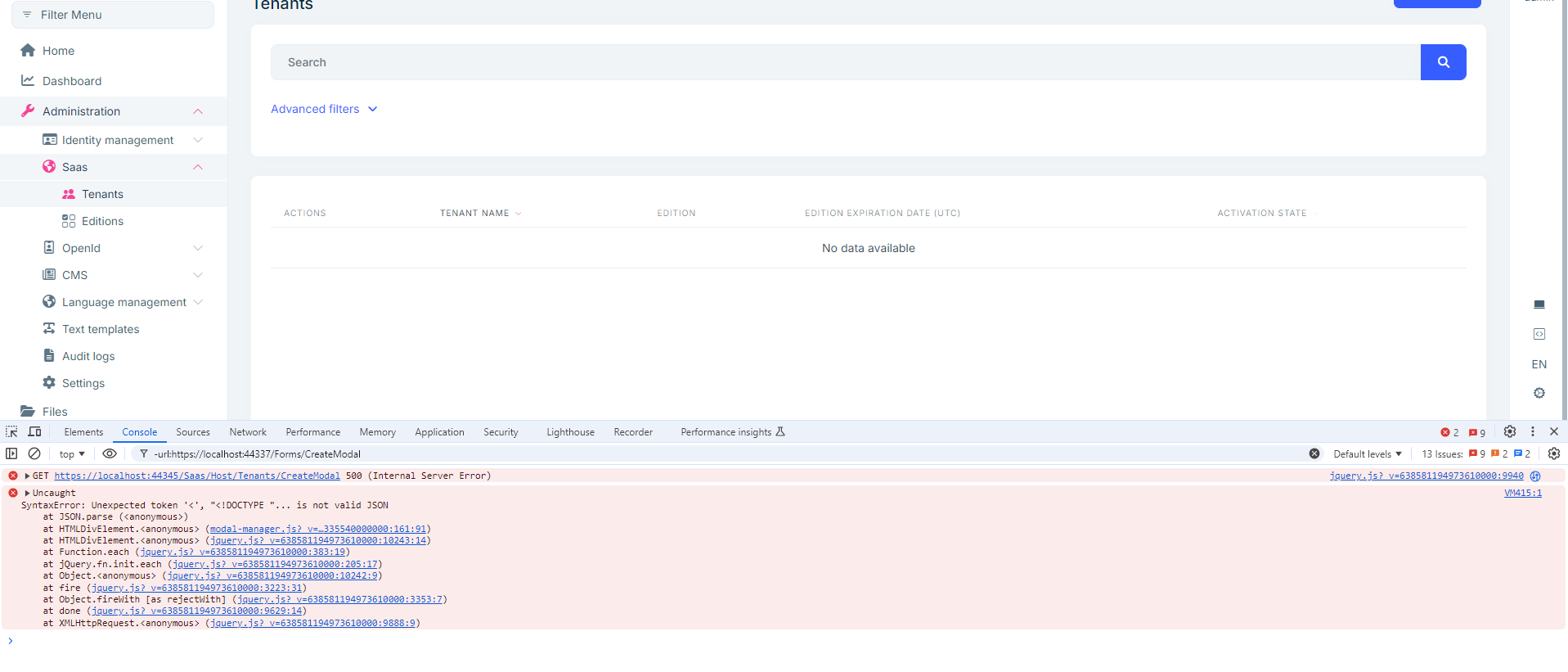Viewport: 1568px width, 672px height.
Task: Expand the Identity management menu
Action: tap(118, 140)
